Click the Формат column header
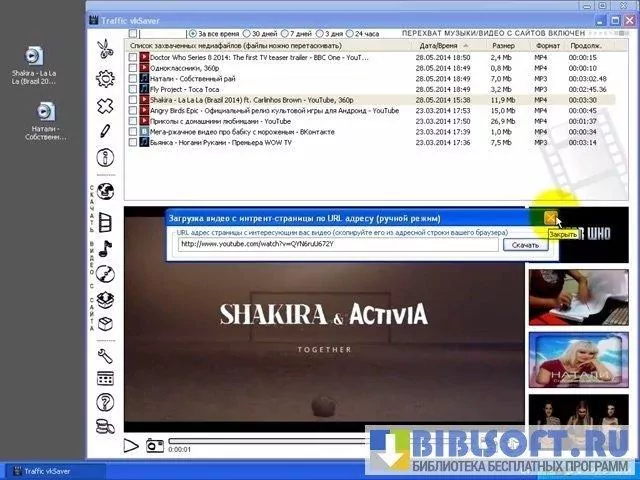The height and width of the screenshot is (480, 640). pyautogui.click(x=547, y=45)
